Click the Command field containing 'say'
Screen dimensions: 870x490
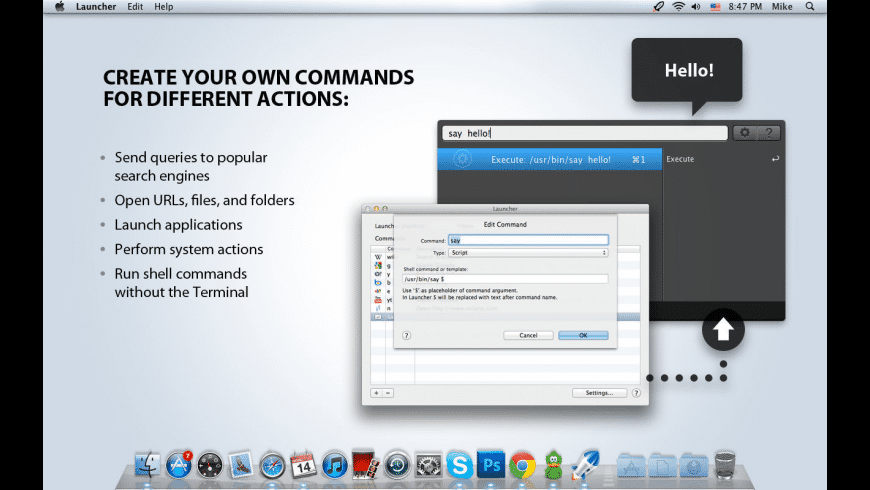tap(528, 240)
